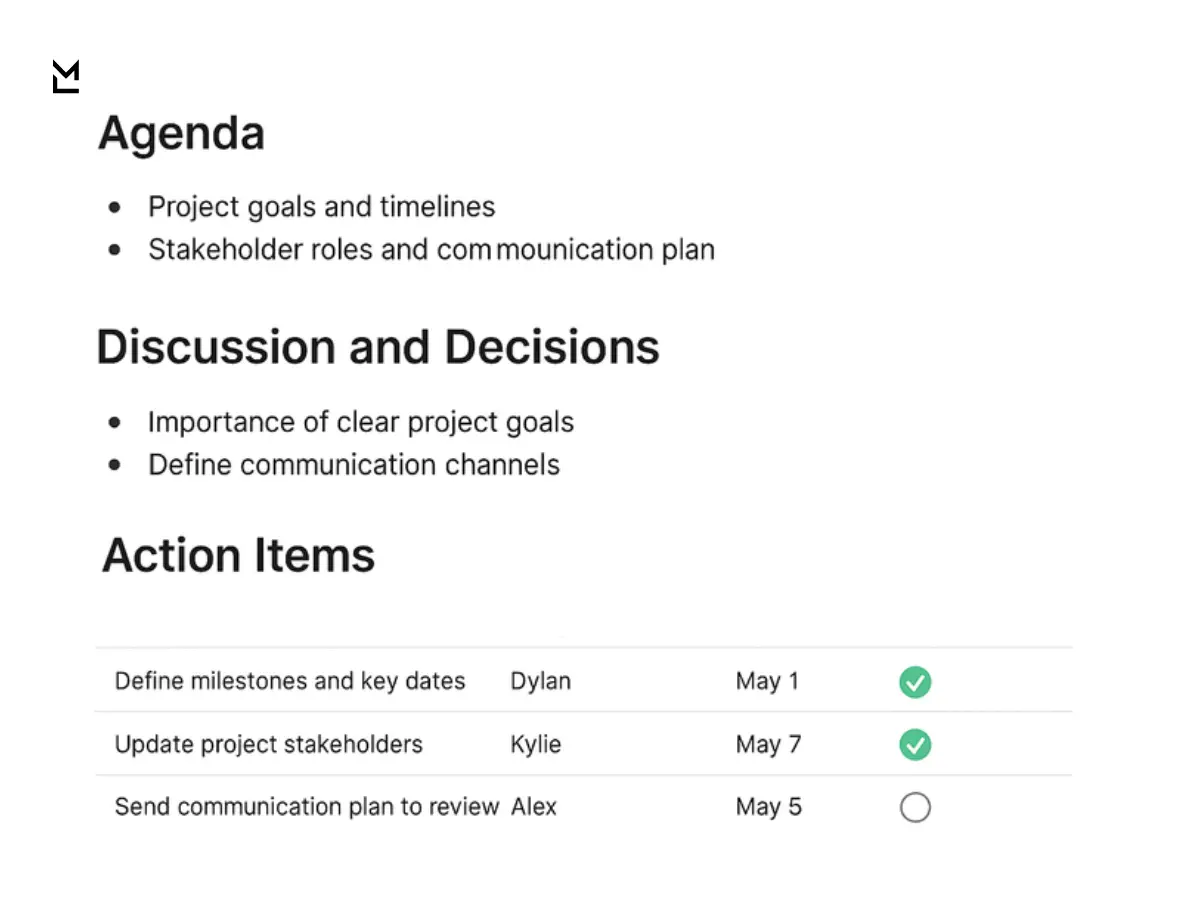Screen dimensions: 1200x900
Task: Collapse the Discussion and Decisions section
Action: tap(378, 347)
